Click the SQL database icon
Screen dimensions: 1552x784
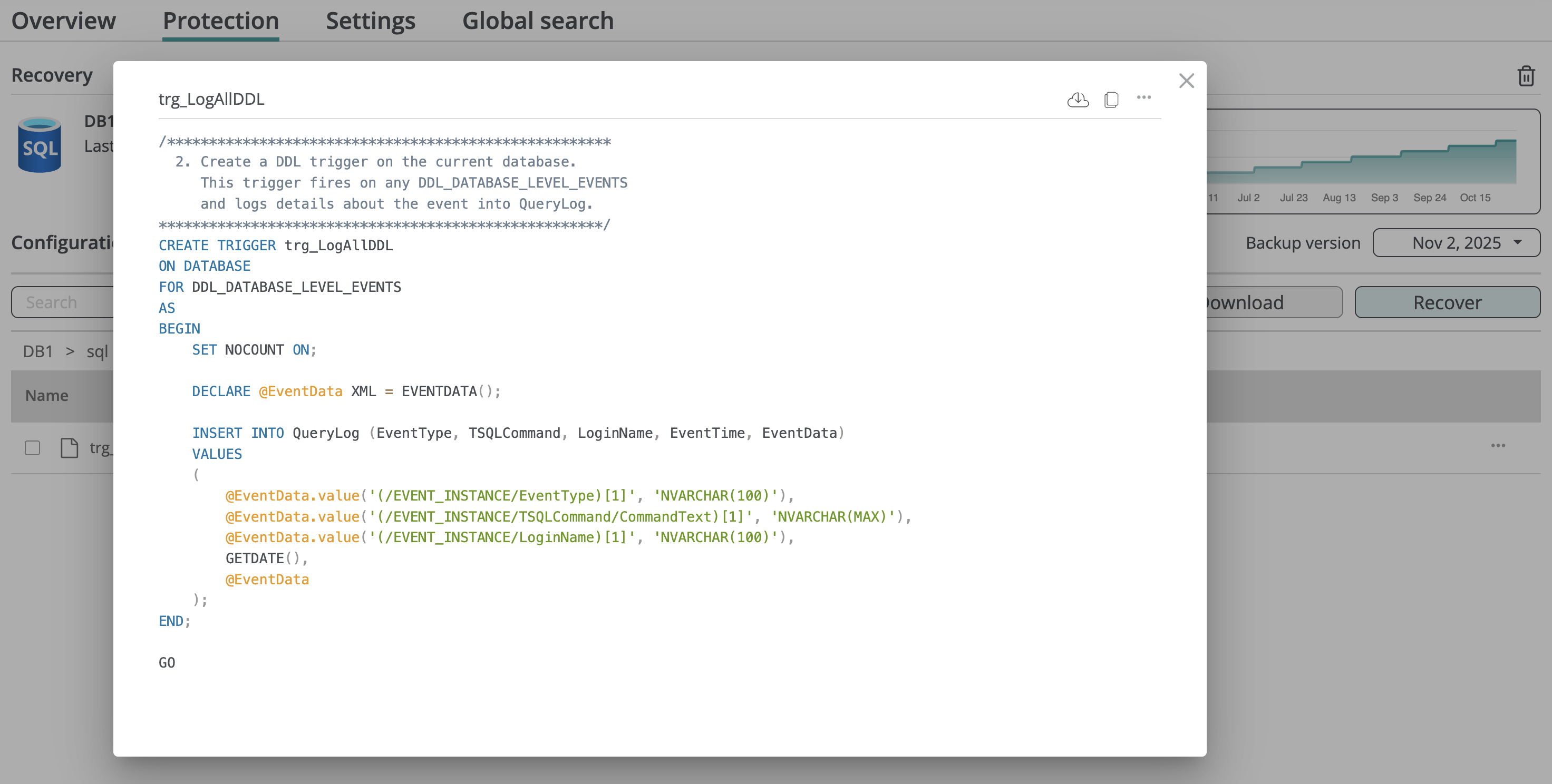pos(40,145)
